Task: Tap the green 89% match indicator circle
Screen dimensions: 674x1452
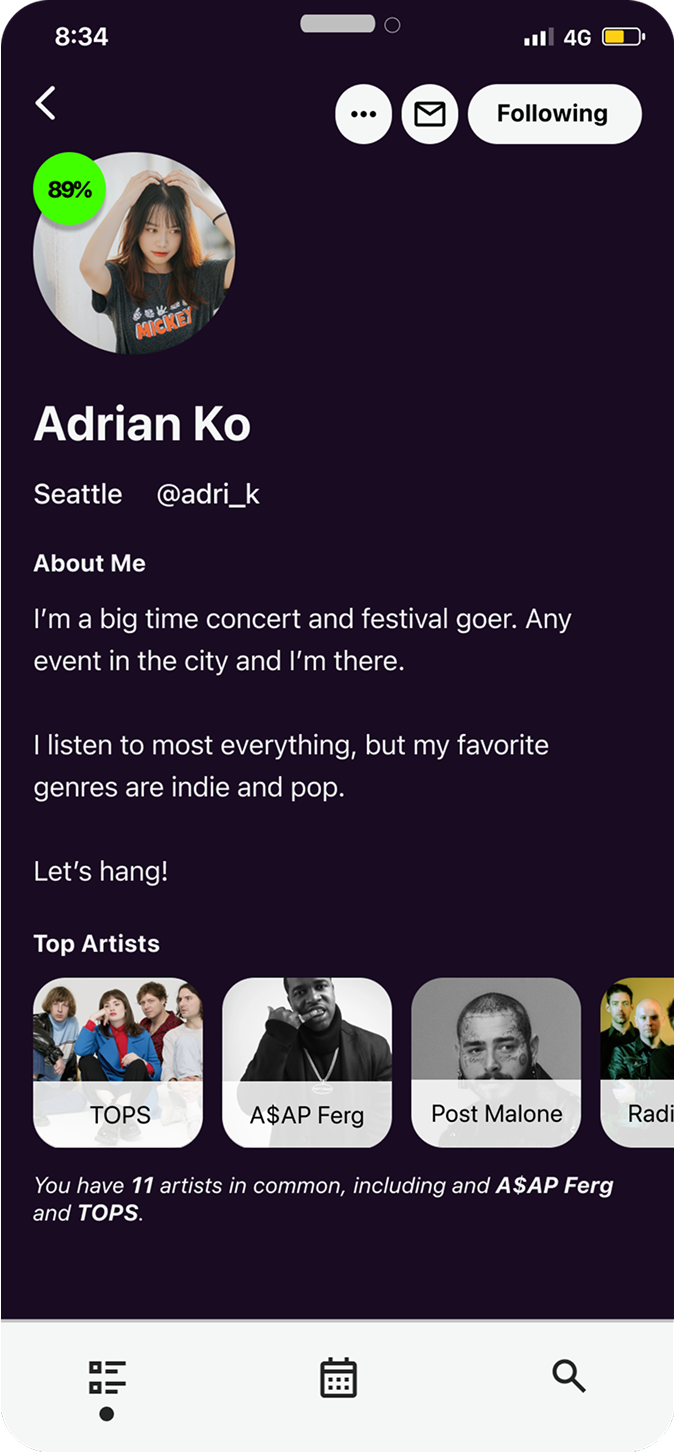Action: pyautogui.click(x=69, y=188)
